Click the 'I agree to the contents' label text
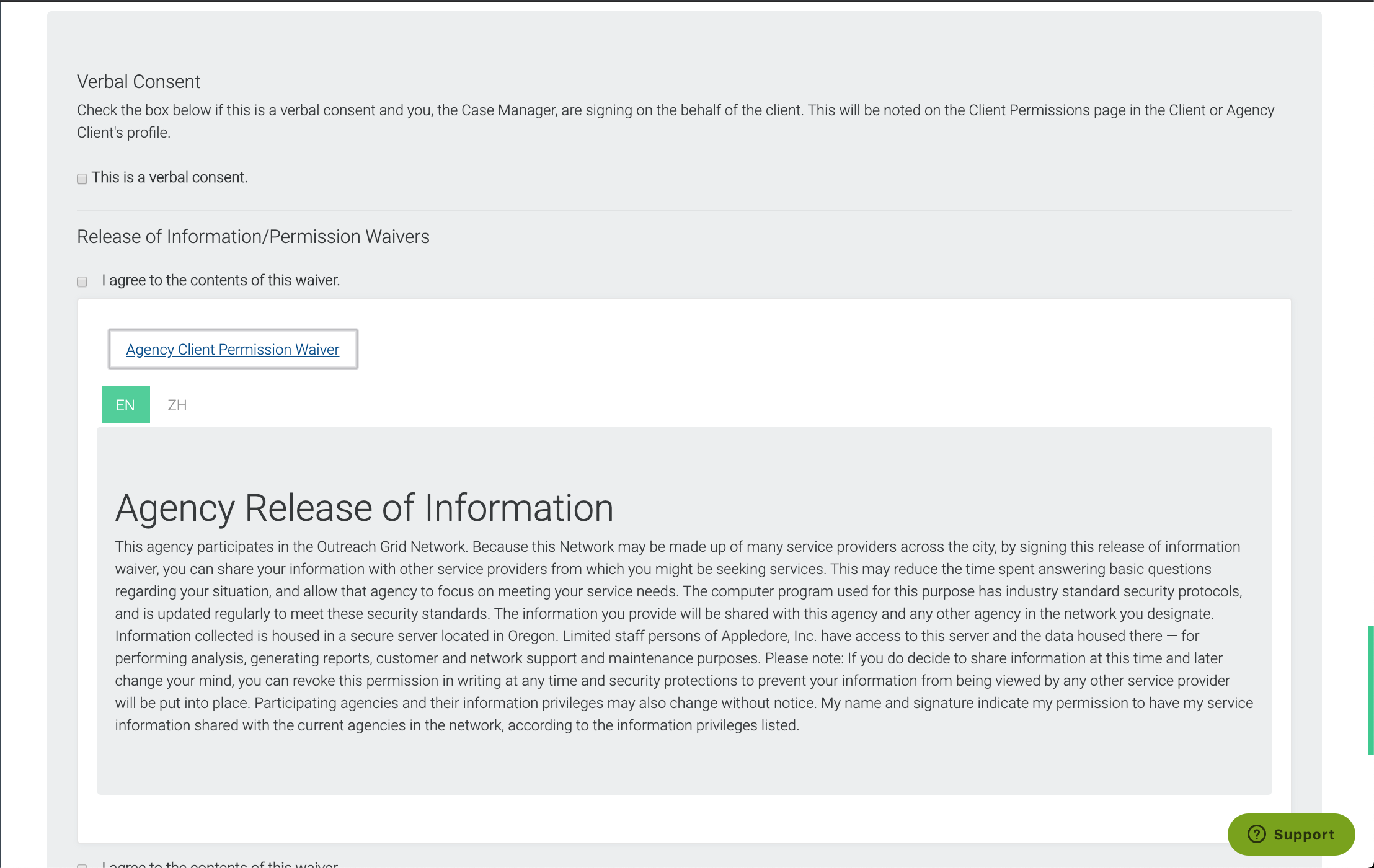 (221, 280)
